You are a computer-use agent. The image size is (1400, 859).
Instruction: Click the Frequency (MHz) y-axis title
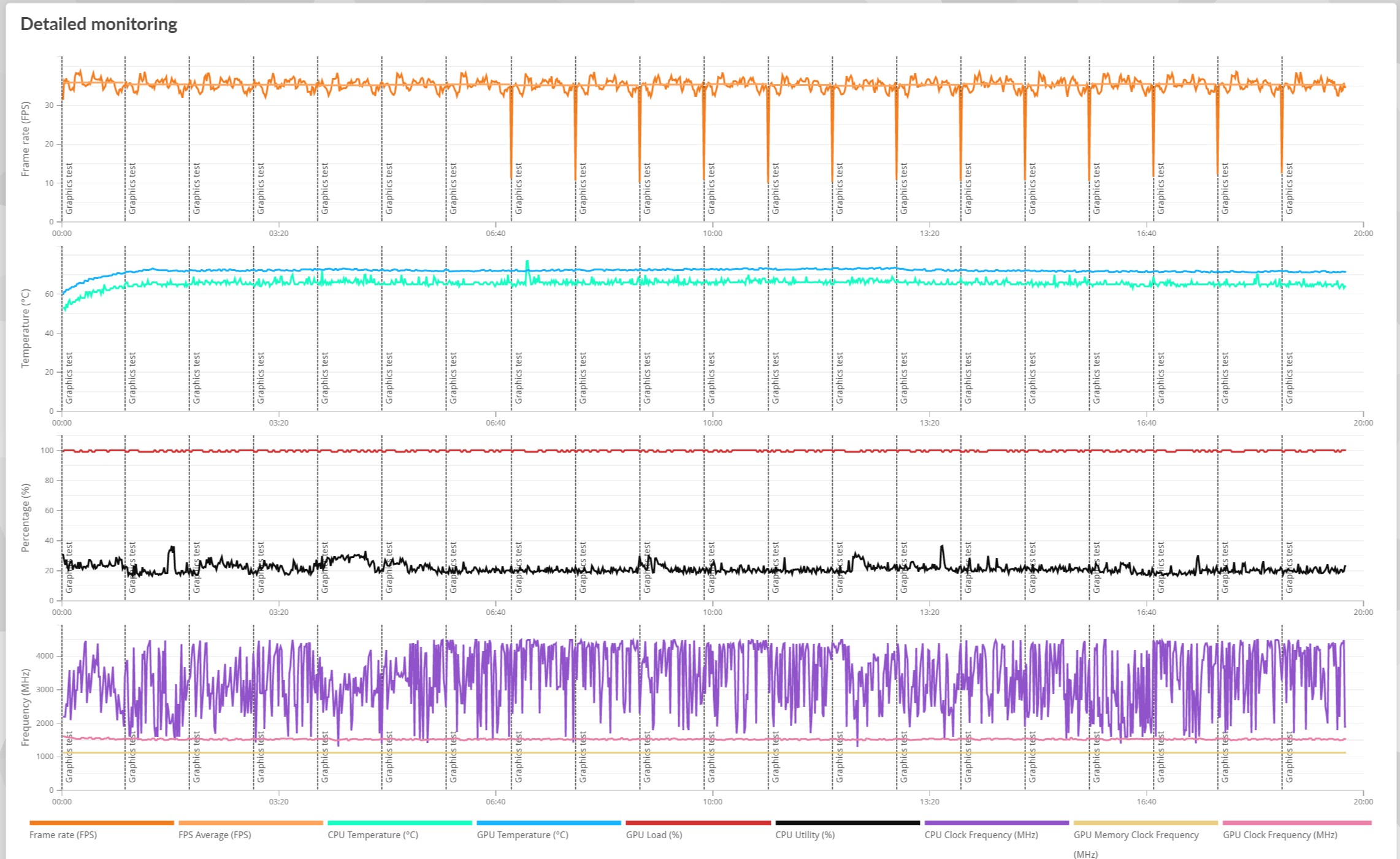click(x=25, y=707)
